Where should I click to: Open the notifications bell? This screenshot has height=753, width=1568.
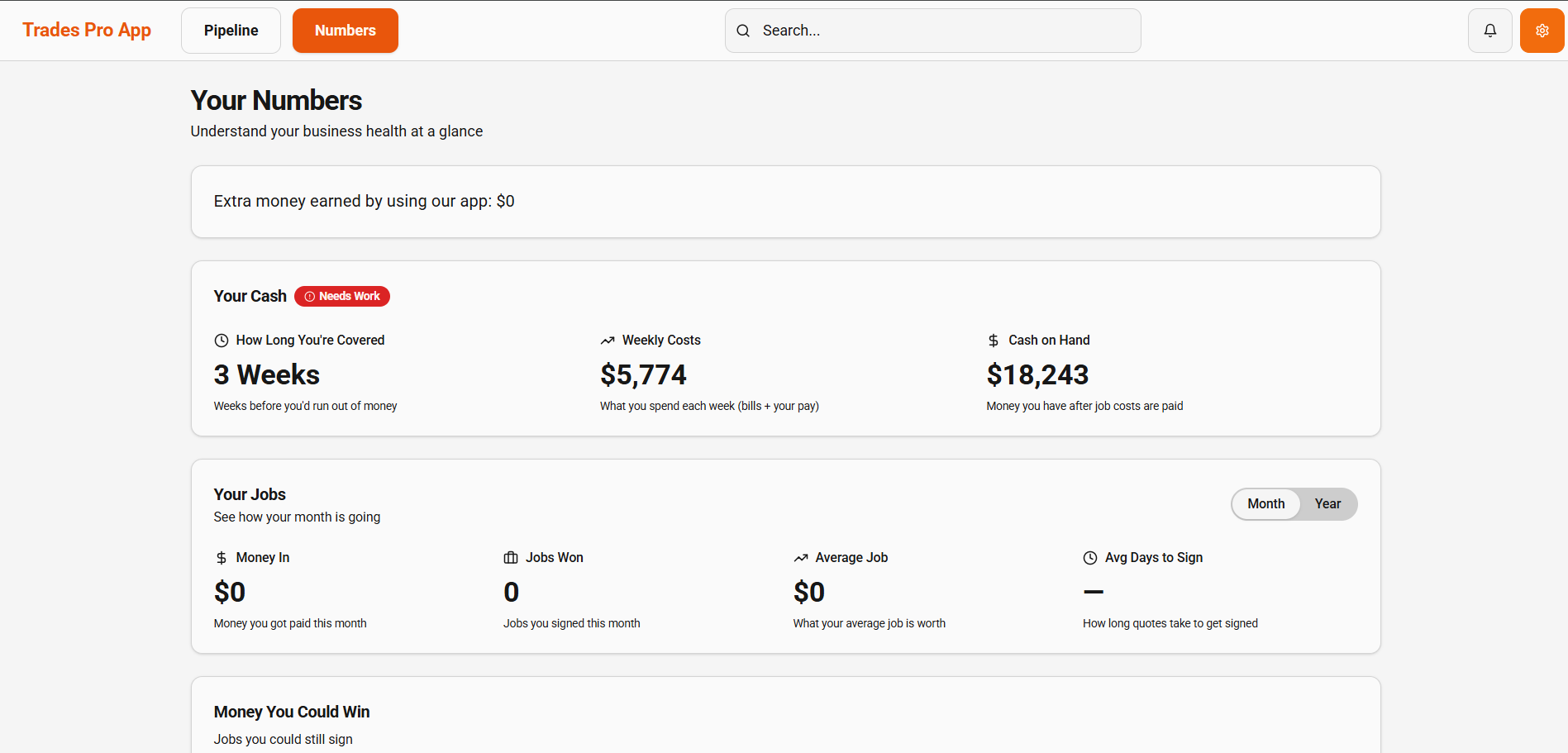(1489, 30)
